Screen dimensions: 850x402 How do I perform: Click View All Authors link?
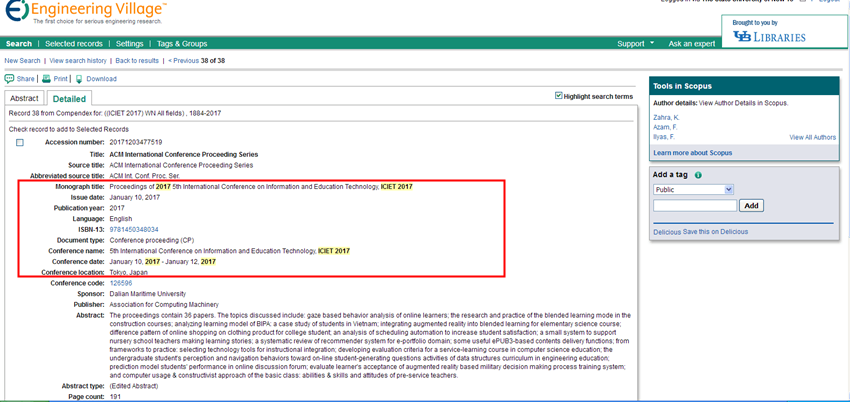pos(813,138)
